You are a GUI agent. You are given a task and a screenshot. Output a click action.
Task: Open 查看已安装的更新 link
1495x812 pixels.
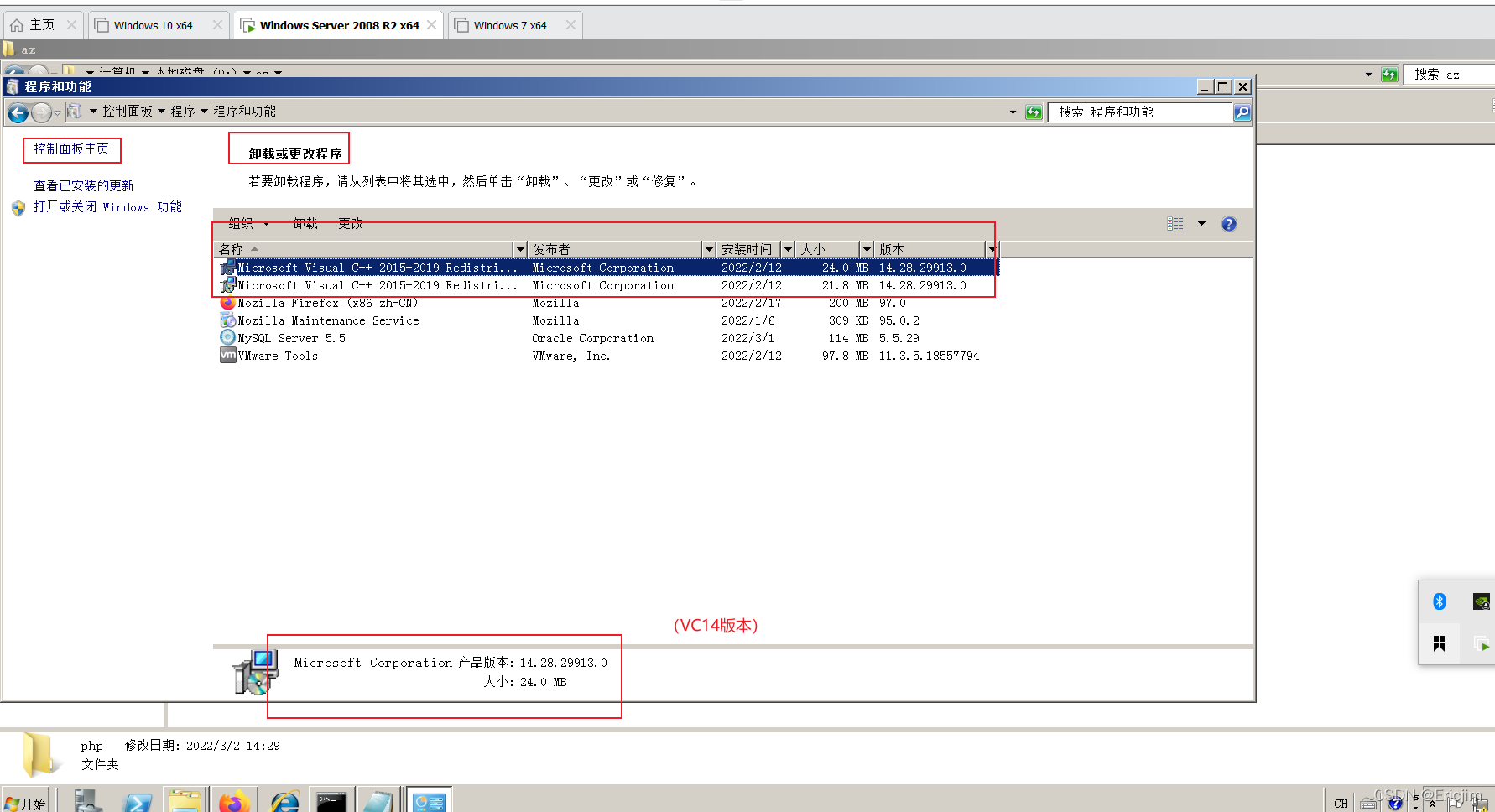tap(84, 185)
